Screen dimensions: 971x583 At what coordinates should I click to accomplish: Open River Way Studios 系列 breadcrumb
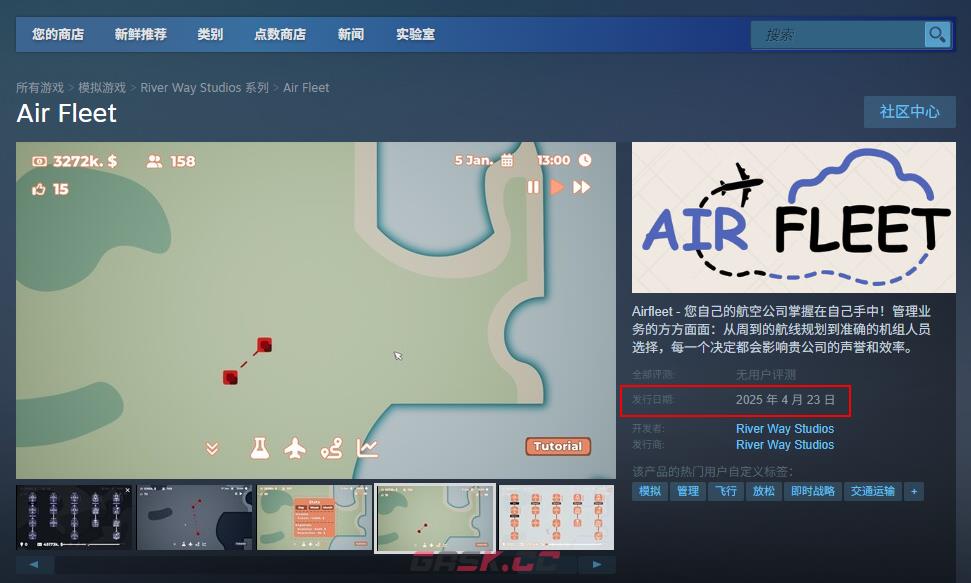pos(204,87)
